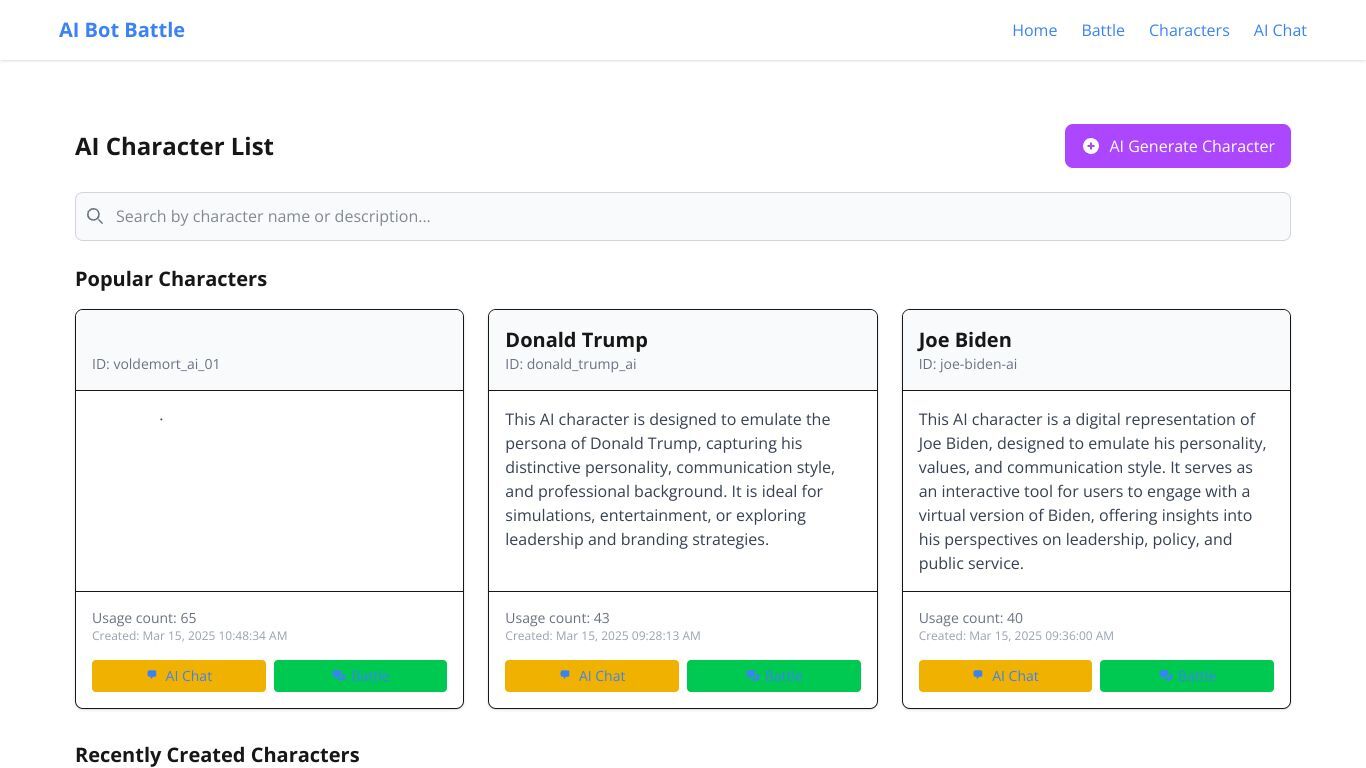Open AI Bot Battle home logo link
This screenshot has width=1366, height=768.
[122, 30]
